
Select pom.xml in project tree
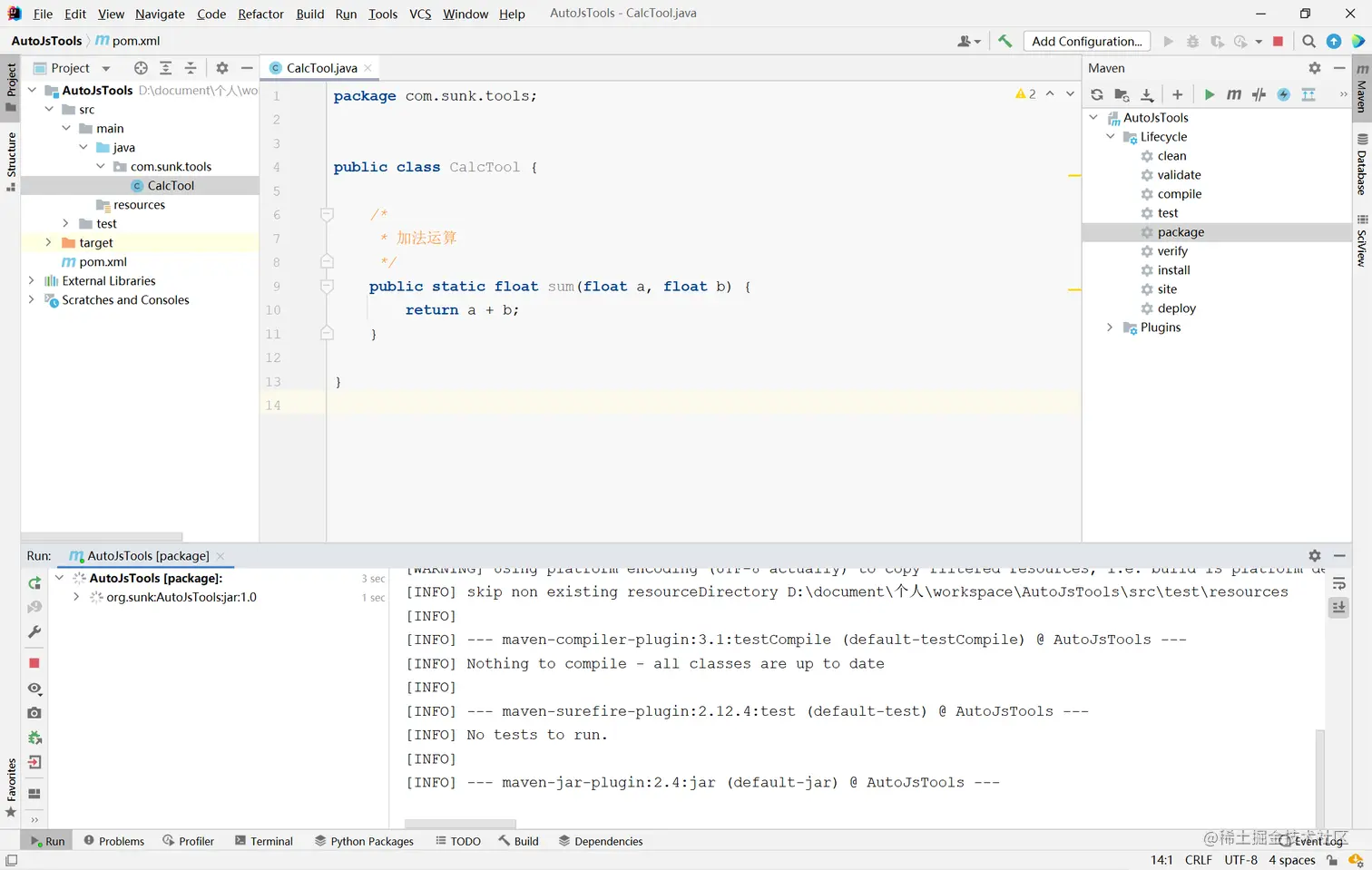103,261
